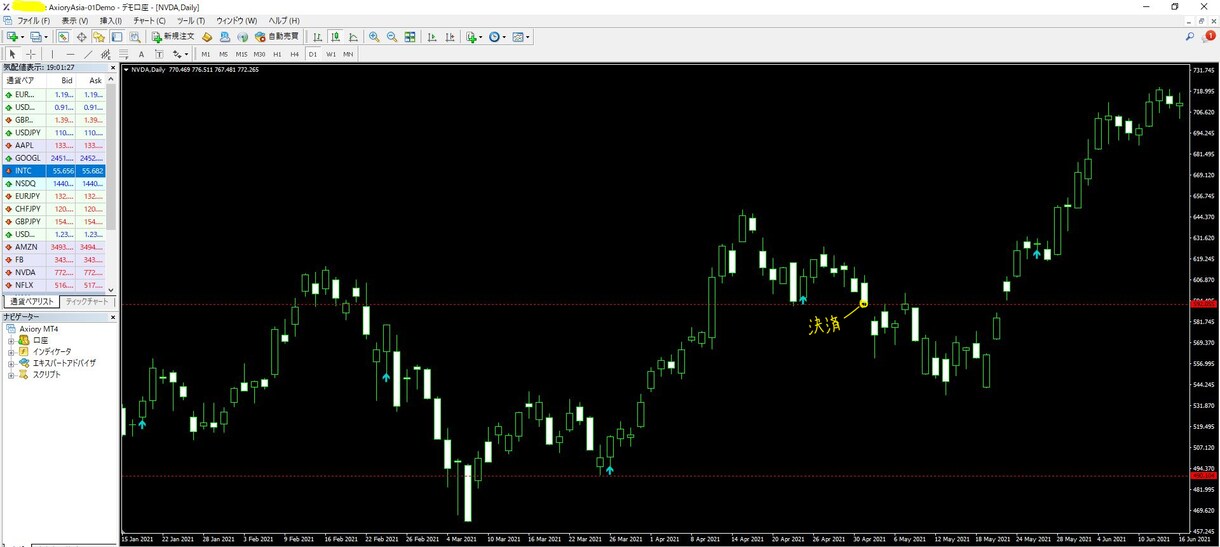The height and width of the screenshot is (547, 1220).
Task: Open the search magnifier at top right
Action: 1190,37
